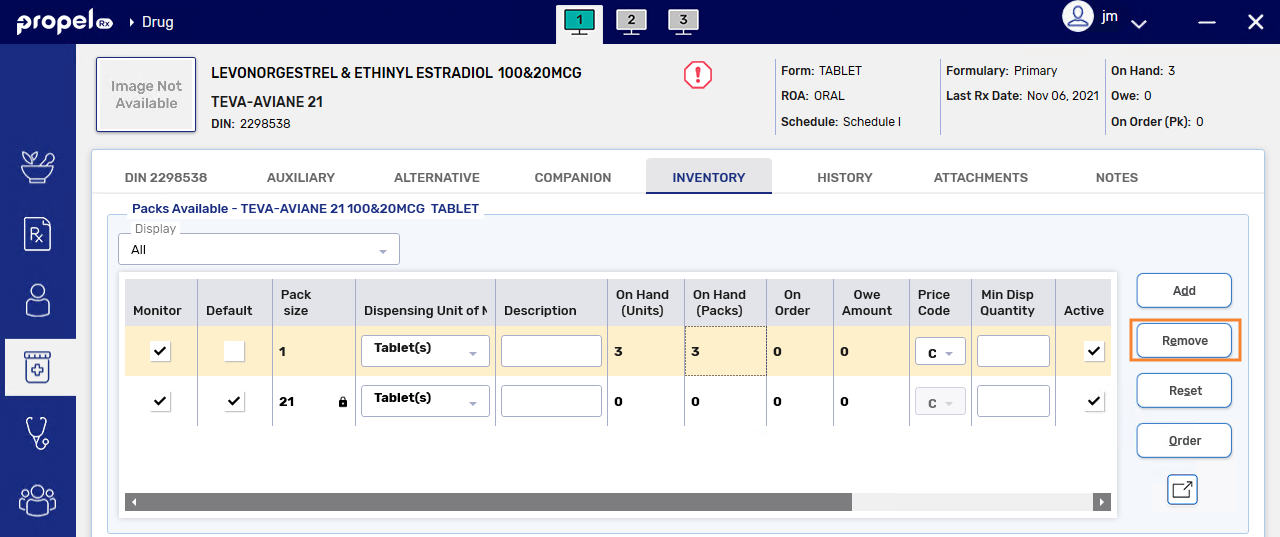Click the Reset button
Viewport: 1280px width, 537px height.
click(1184, 390)
